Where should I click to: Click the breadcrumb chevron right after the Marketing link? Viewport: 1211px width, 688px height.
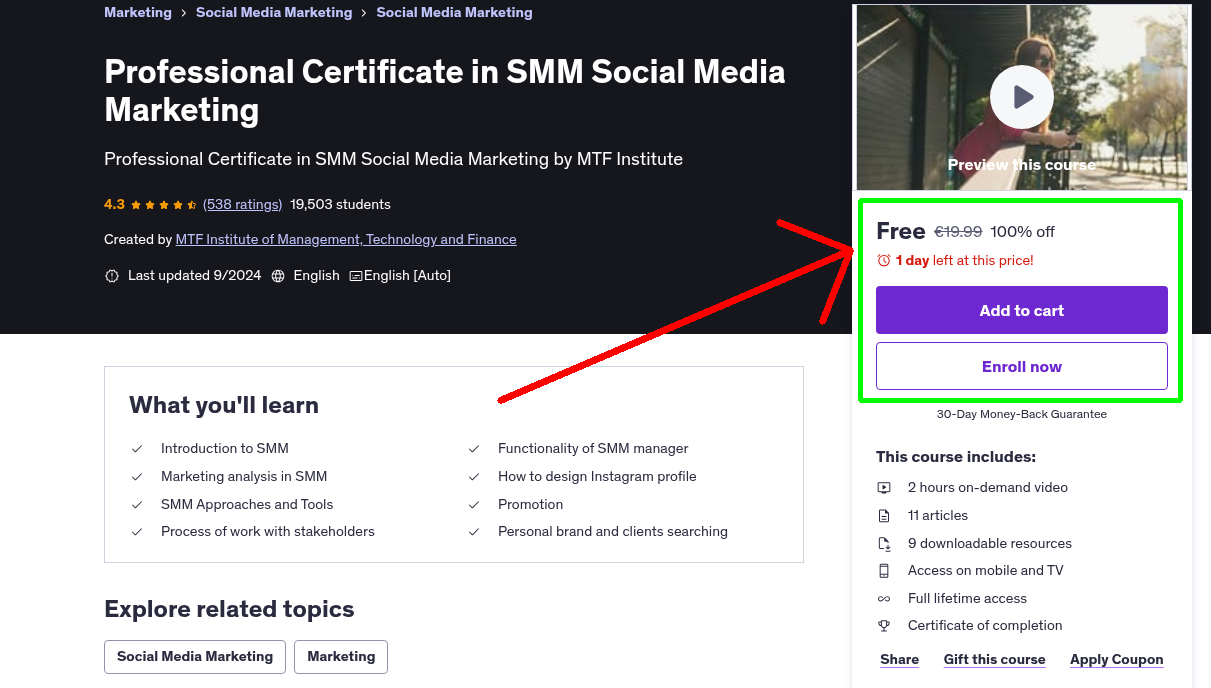[x=184, y=13]
